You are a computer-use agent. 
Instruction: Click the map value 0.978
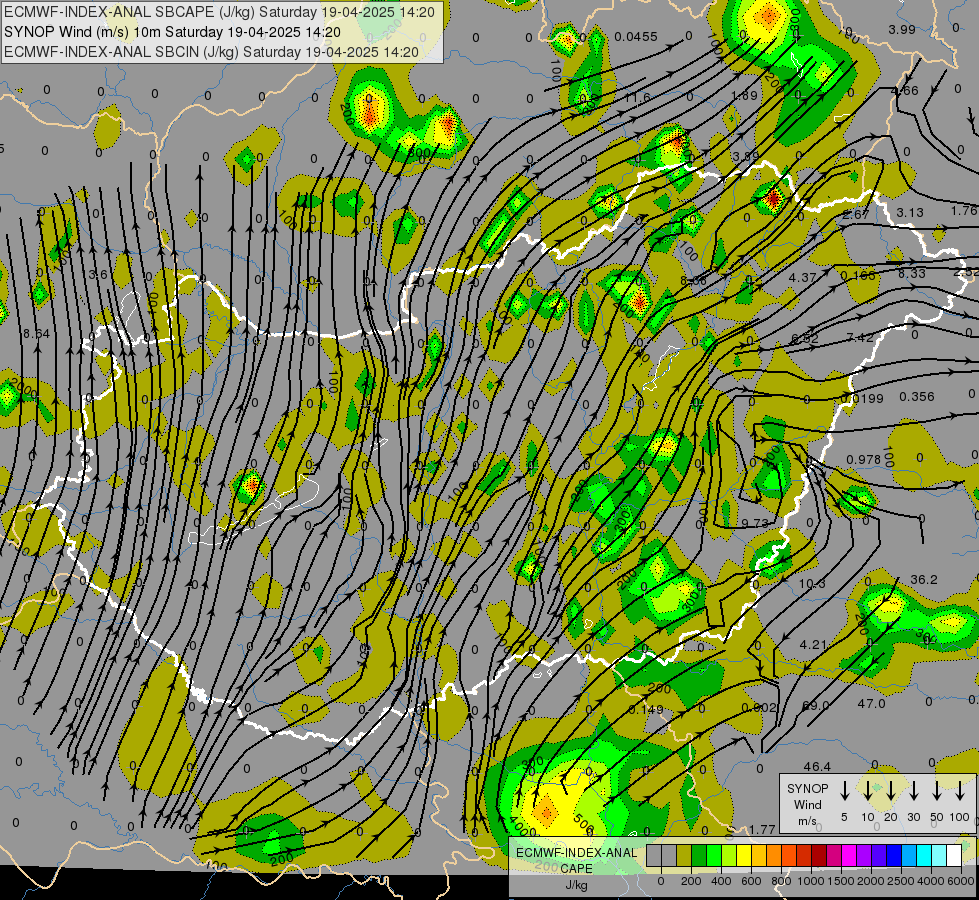coord(863,460)
